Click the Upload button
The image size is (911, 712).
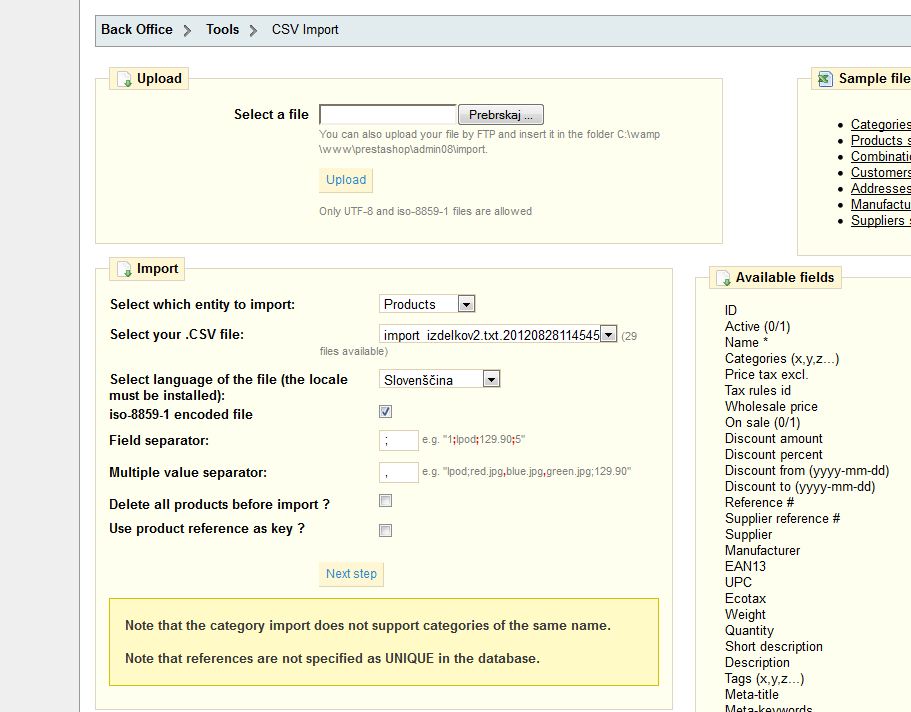coord(346,180)
